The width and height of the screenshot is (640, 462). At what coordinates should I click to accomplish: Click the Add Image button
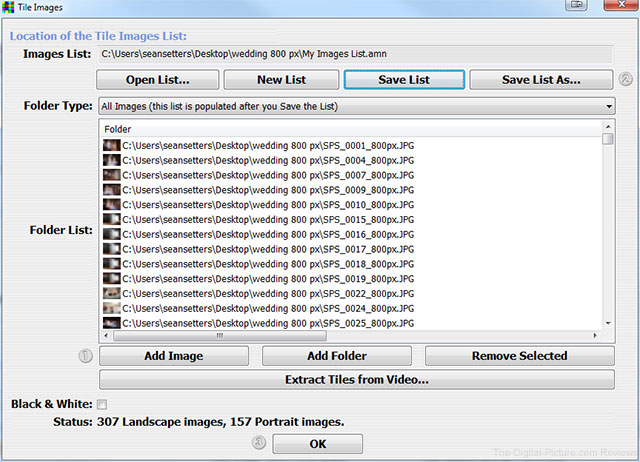pyautogui.click(x=174, y=356)
